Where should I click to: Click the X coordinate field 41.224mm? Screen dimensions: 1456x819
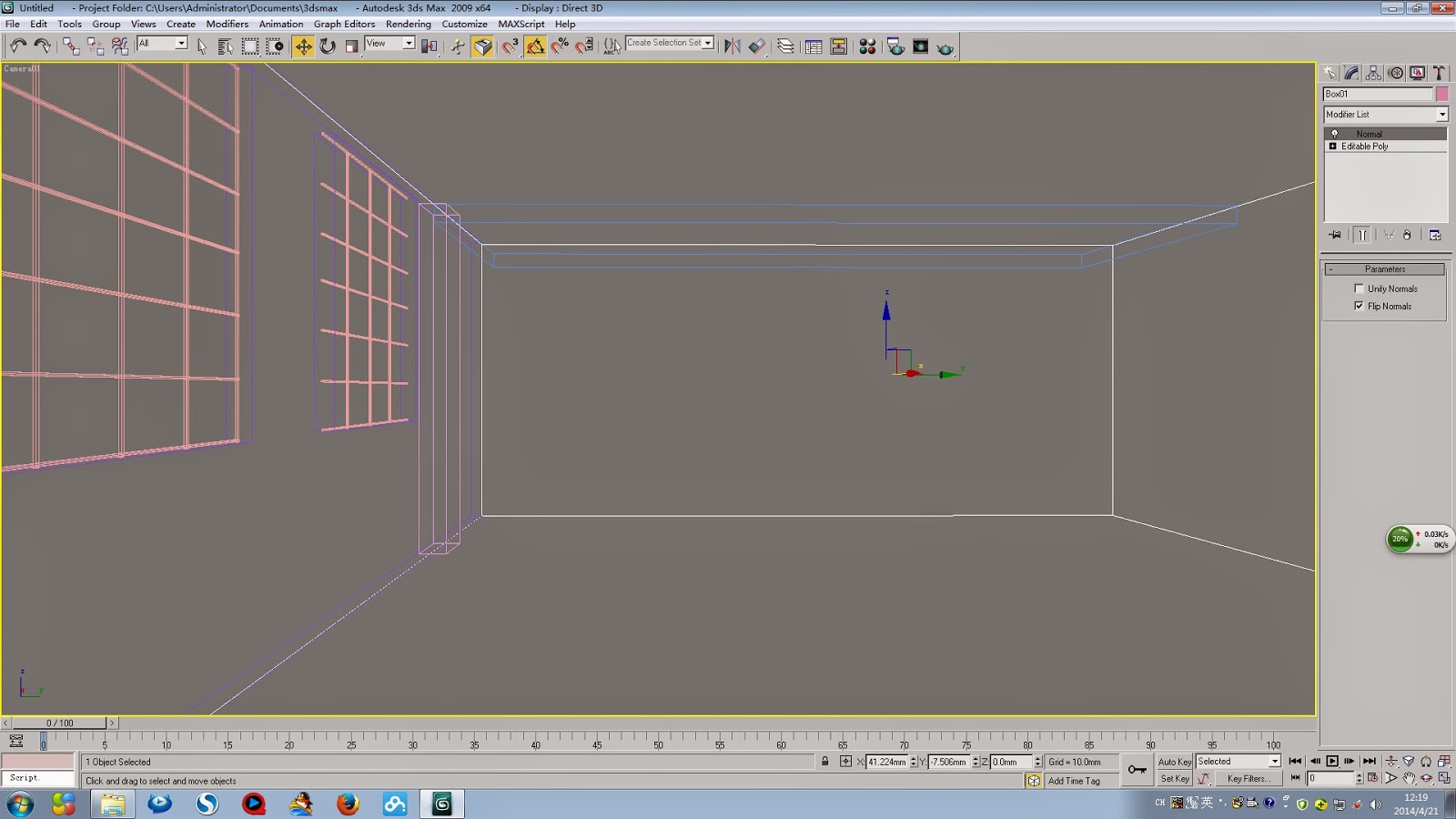[x=886, y=762]
